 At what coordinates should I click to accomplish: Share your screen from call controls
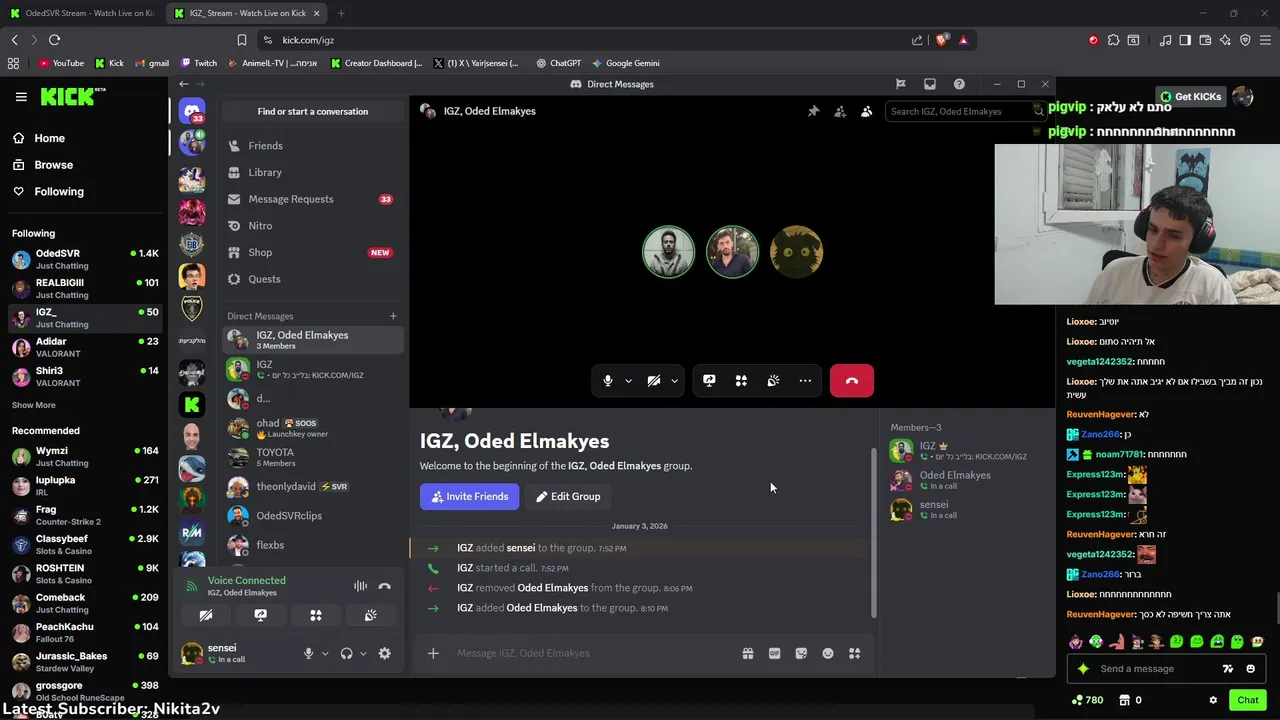(x=709, y=381)
